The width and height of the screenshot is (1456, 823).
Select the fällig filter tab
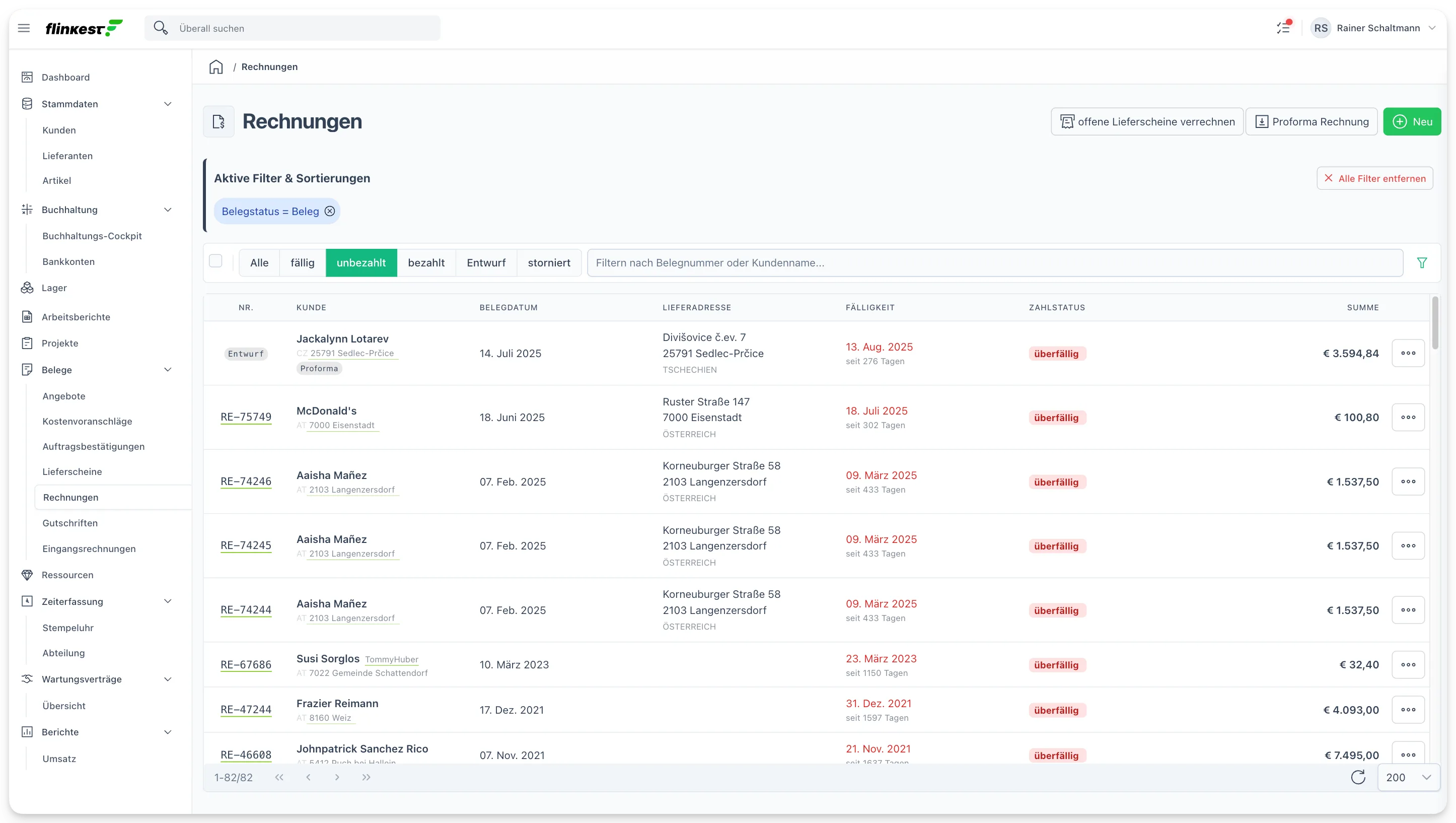tap(303, 262)
